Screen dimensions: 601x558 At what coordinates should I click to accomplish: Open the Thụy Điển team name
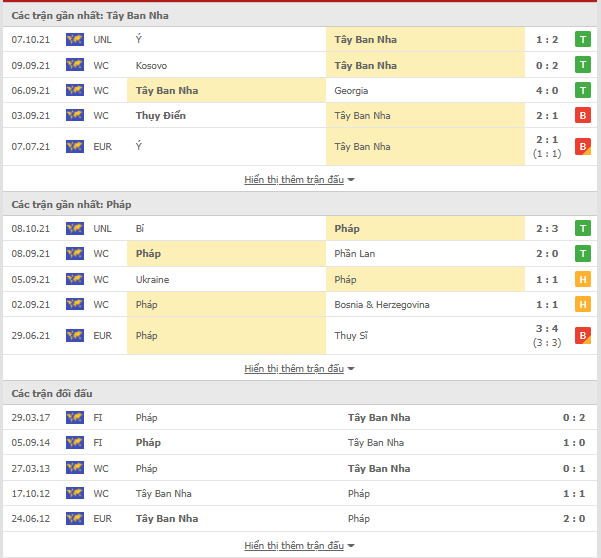pyautogui.click(x=161, y=116)
